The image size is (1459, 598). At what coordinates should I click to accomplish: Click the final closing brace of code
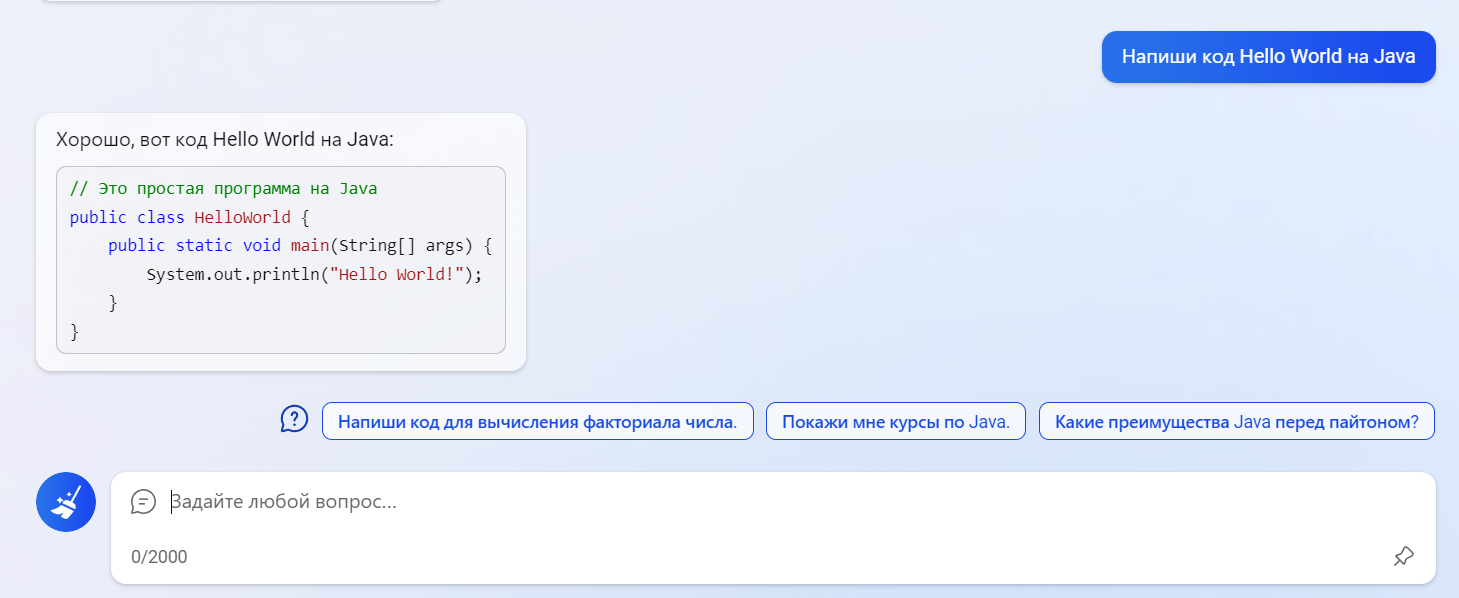[75, 331]
